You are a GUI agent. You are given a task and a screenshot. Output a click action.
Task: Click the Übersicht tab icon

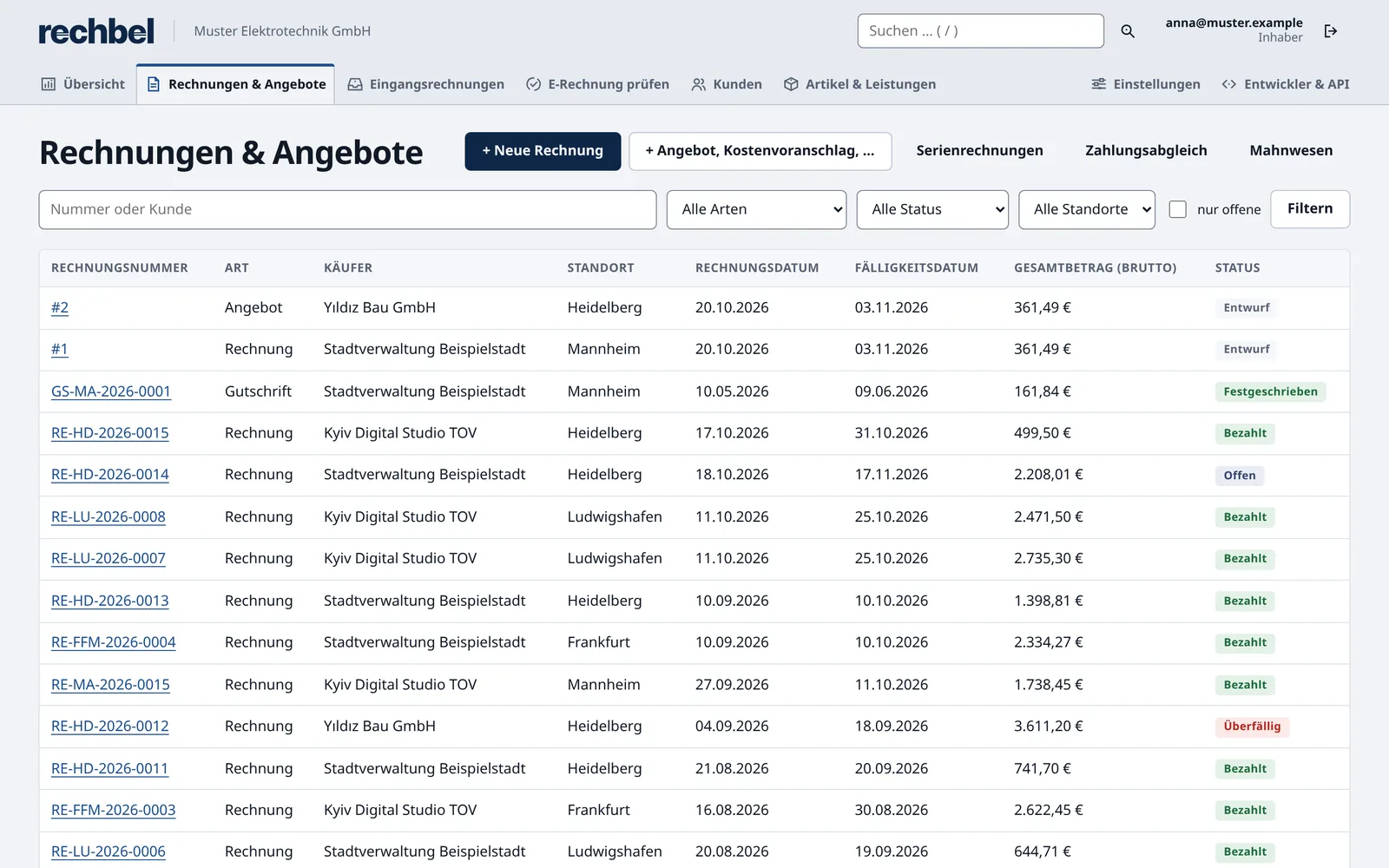point(49,84)
